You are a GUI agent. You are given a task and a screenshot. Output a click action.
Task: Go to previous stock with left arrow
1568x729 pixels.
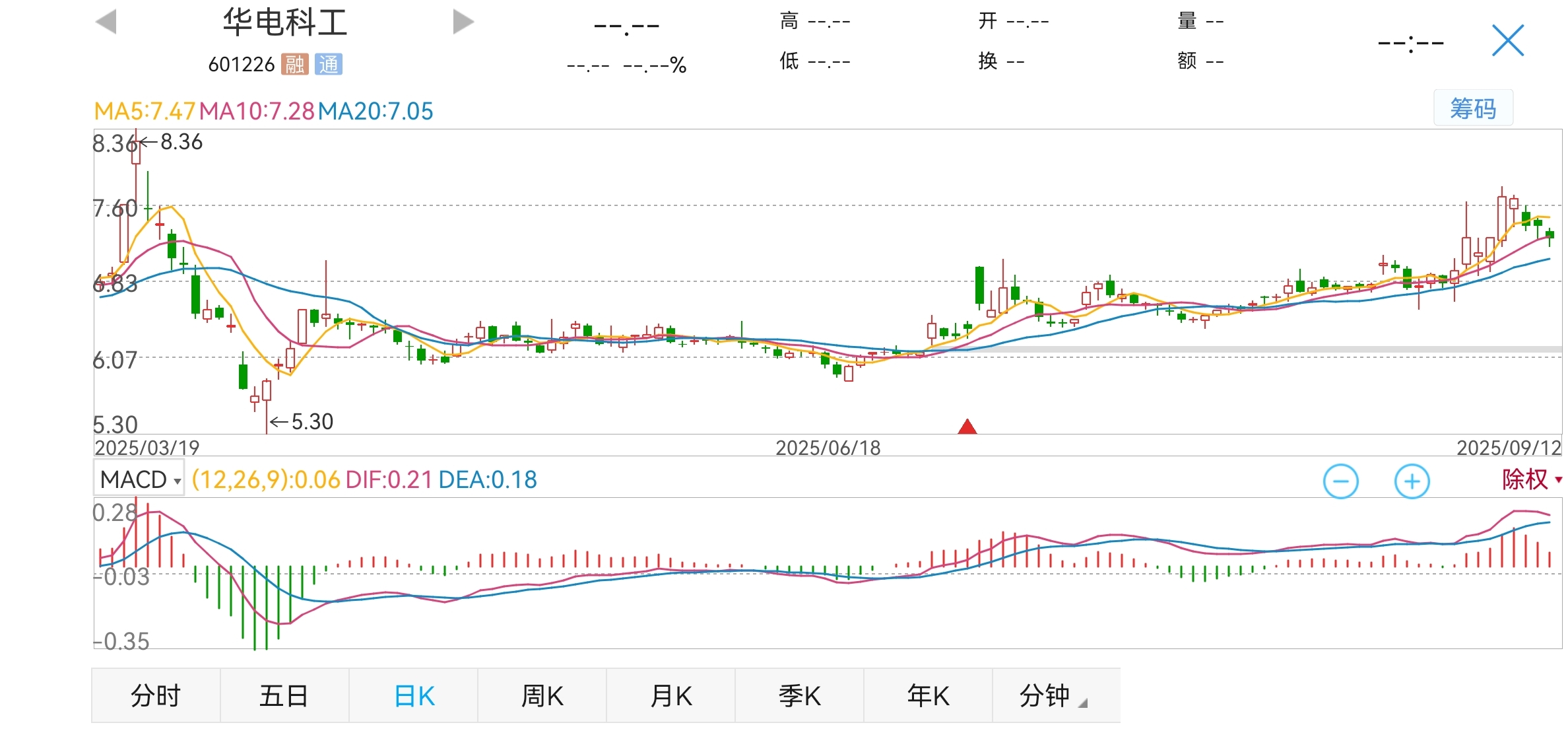(x=106, y=22)
